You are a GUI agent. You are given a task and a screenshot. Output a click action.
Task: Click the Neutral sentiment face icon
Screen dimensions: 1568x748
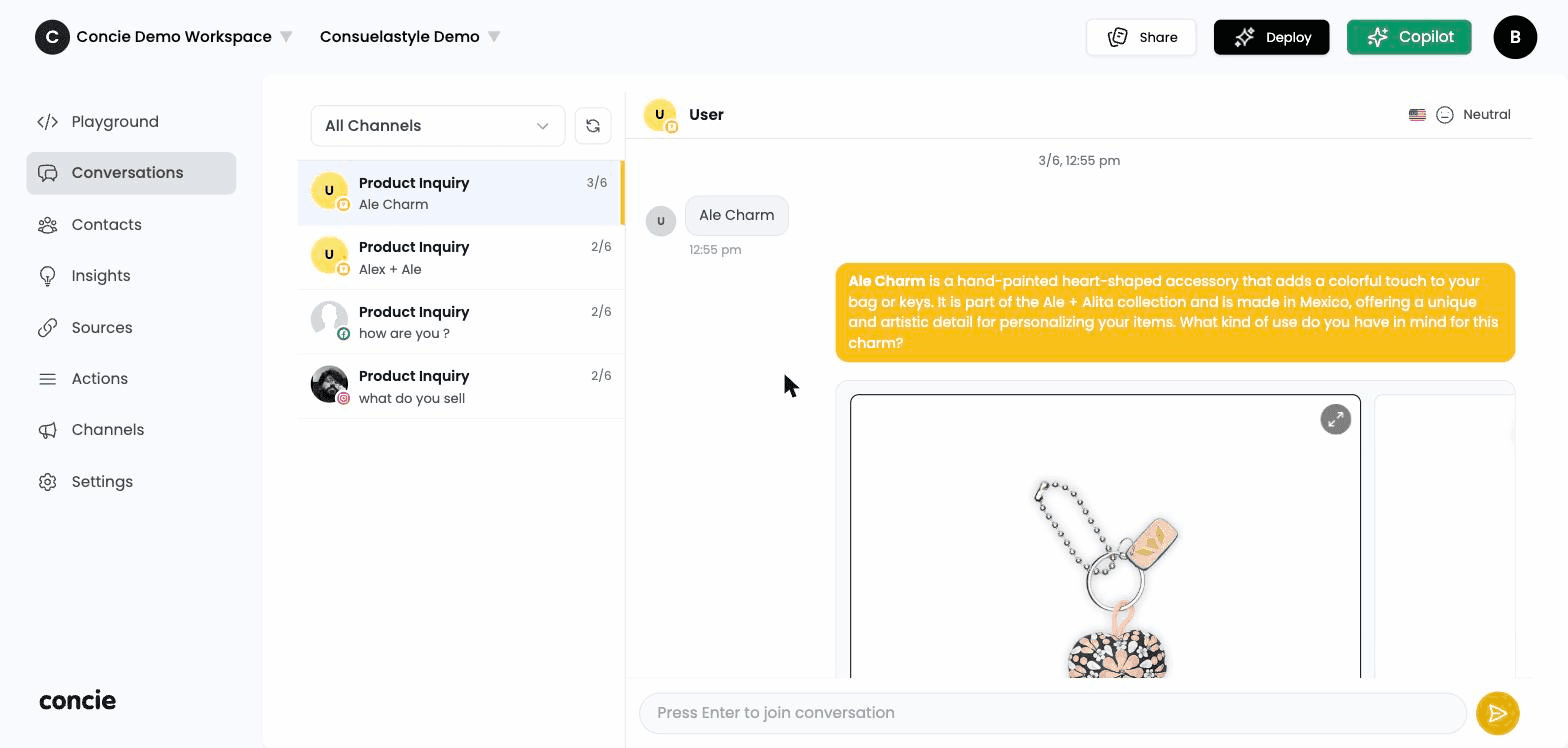pos(1445,115)
